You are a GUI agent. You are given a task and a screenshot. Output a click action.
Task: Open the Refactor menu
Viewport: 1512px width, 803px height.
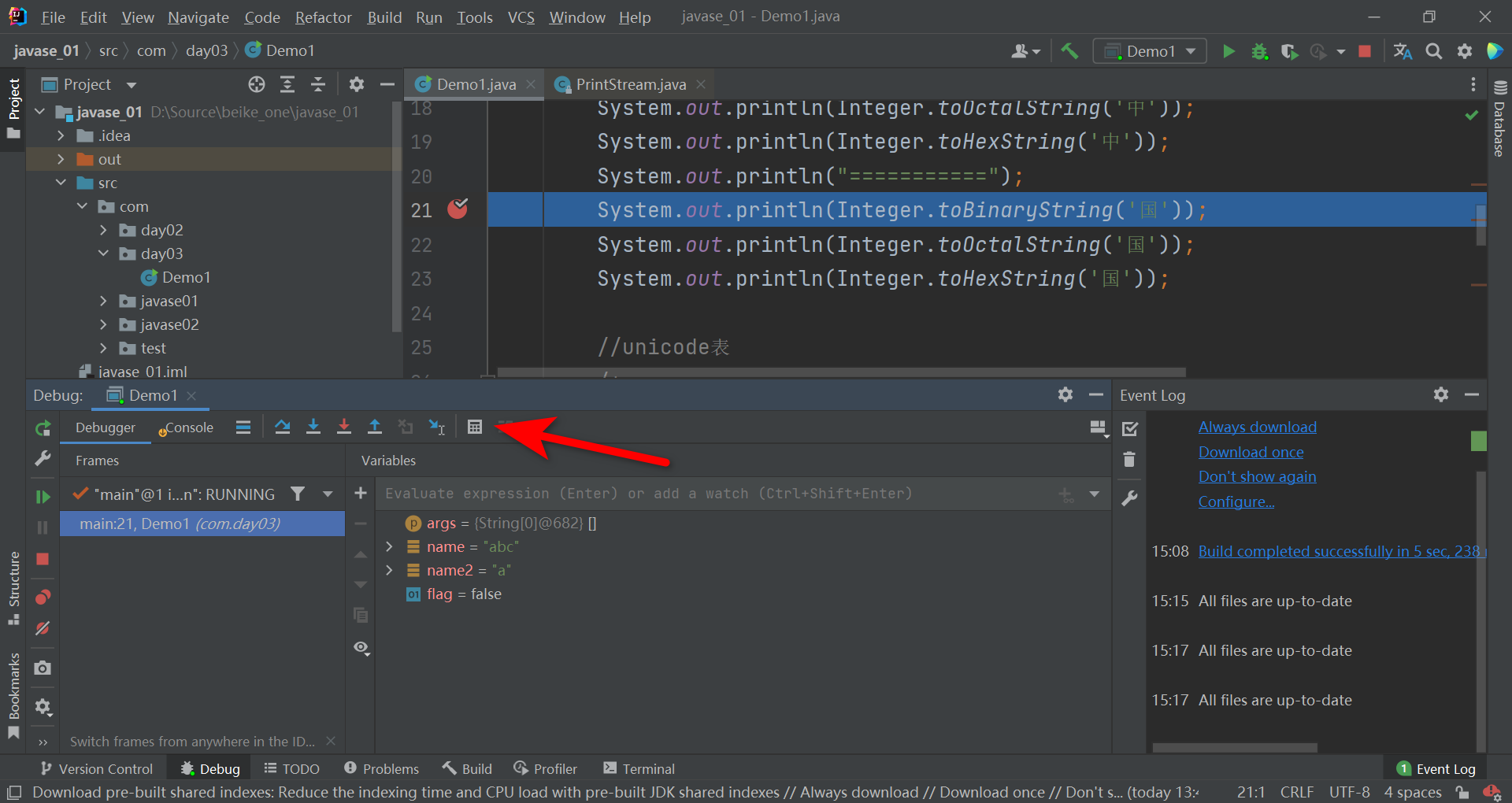click(x=323, y=17)
